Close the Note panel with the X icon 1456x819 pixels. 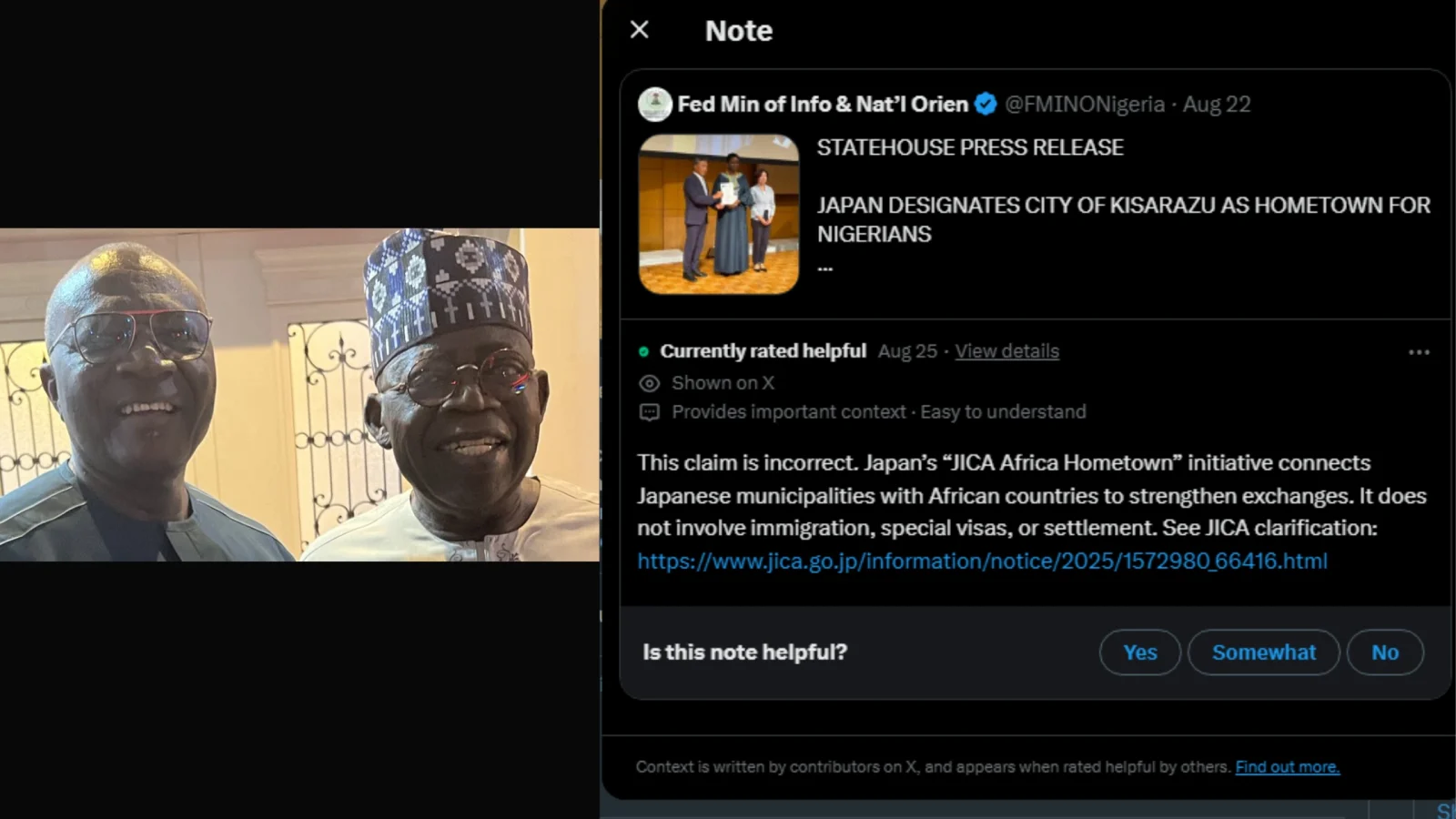click(639, 30)
